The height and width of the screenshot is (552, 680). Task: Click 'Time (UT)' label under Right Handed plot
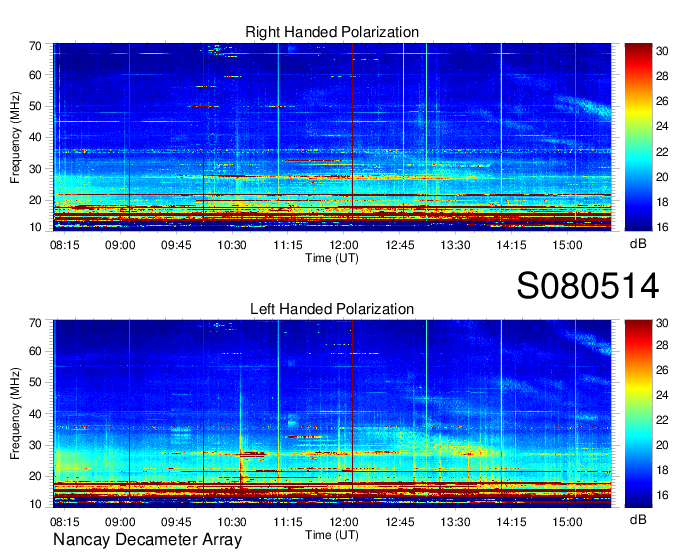(332, 258)
